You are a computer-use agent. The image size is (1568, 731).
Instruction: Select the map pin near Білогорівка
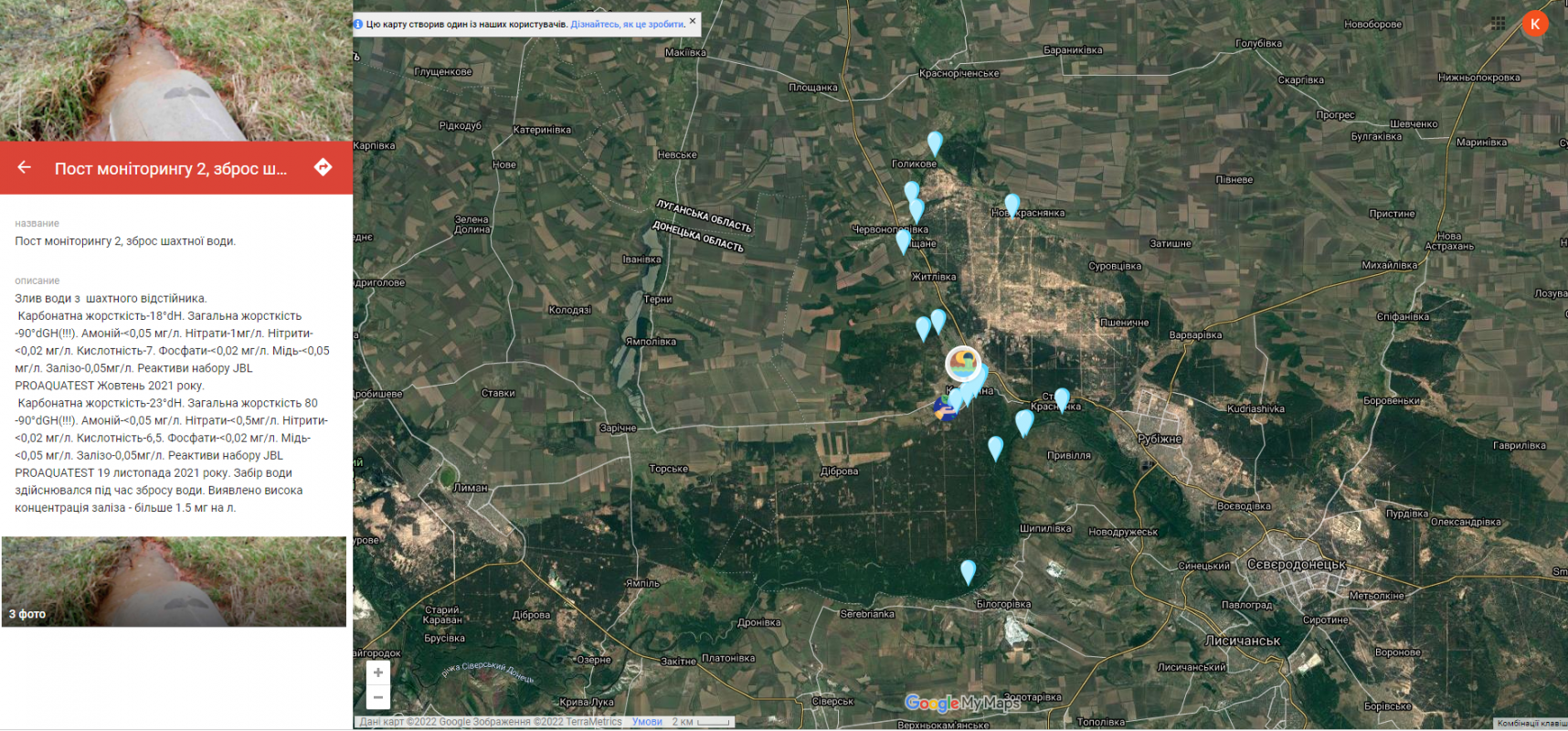click(969, 572)
